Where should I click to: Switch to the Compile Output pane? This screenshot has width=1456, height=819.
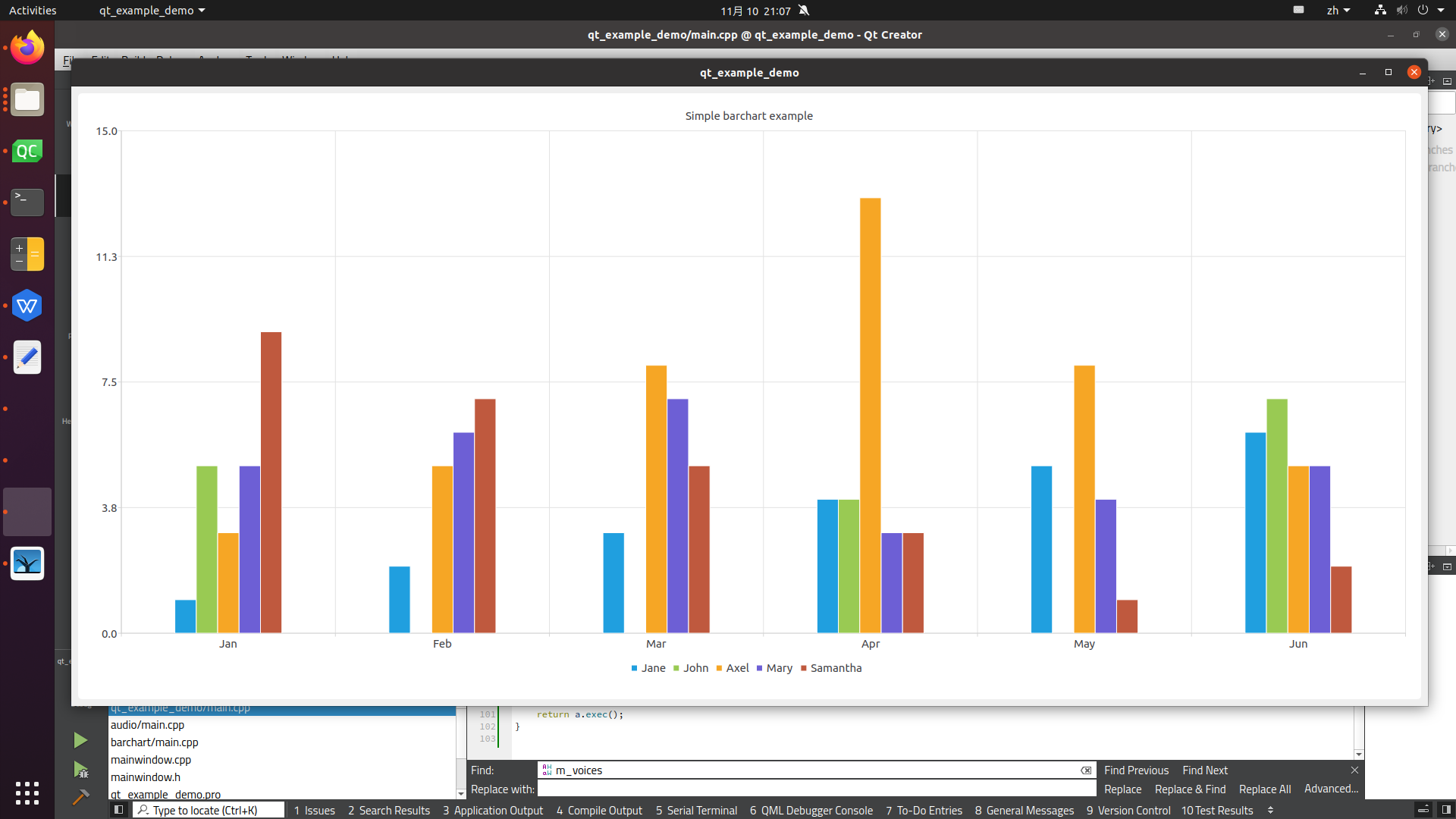[x=599, y=810]
